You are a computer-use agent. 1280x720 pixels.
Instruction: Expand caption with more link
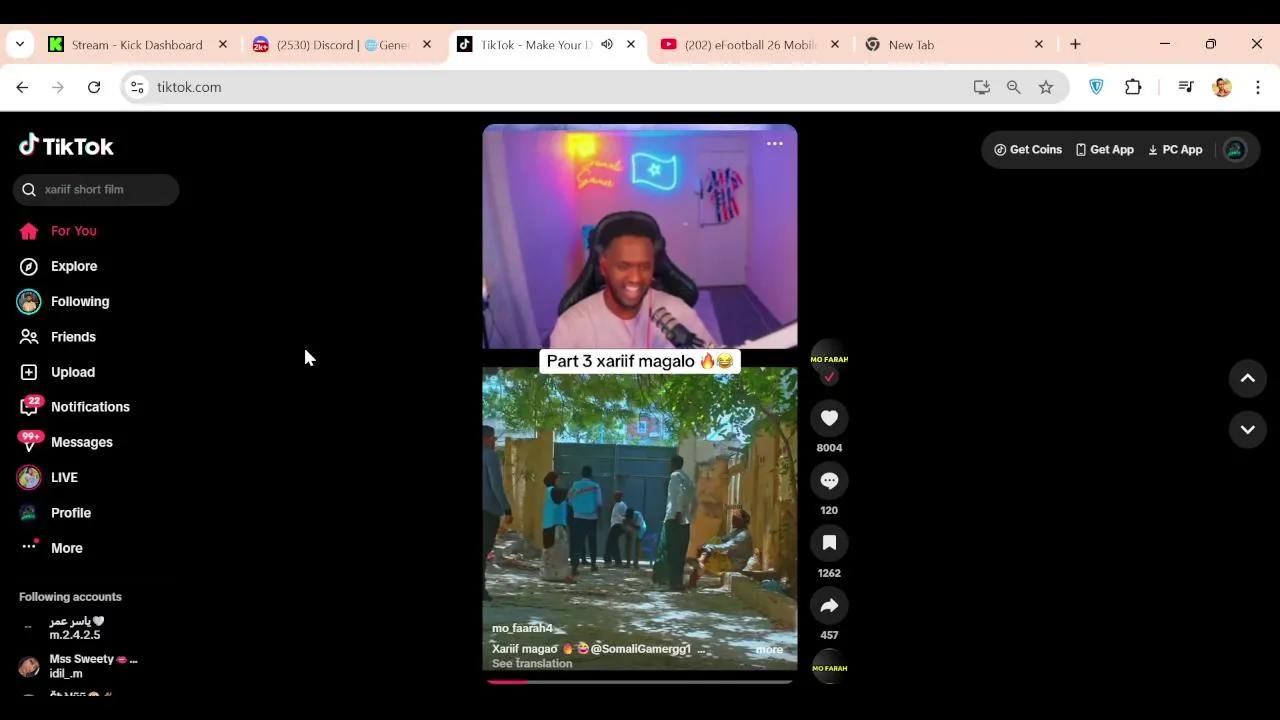(x=769, y=650)
